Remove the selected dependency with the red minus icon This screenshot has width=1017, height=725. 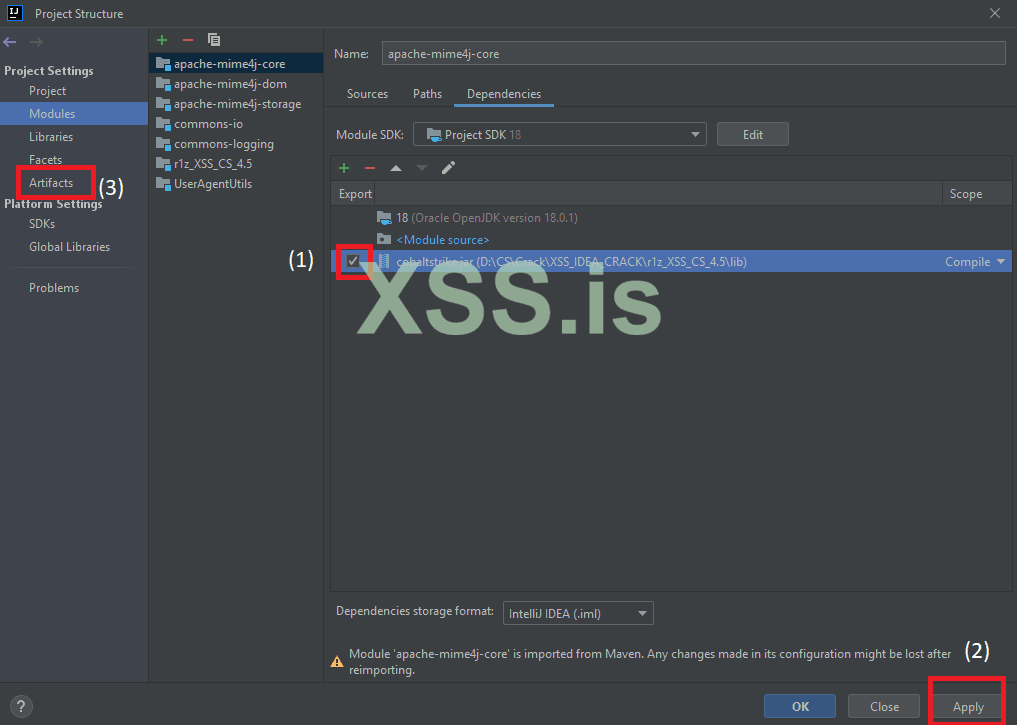(370, 168)
